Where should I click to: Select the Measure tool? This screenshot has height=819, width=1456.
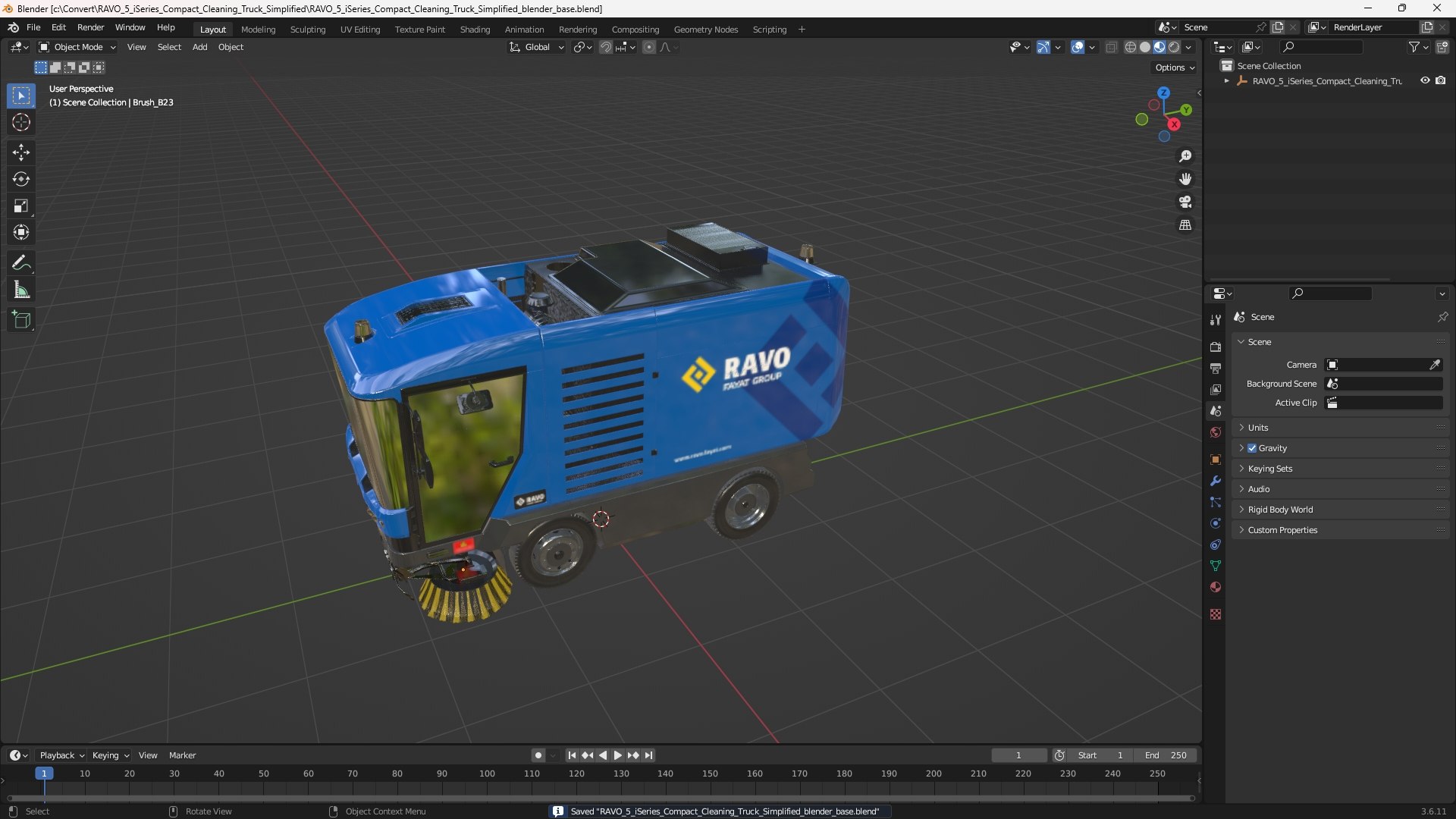21,290
